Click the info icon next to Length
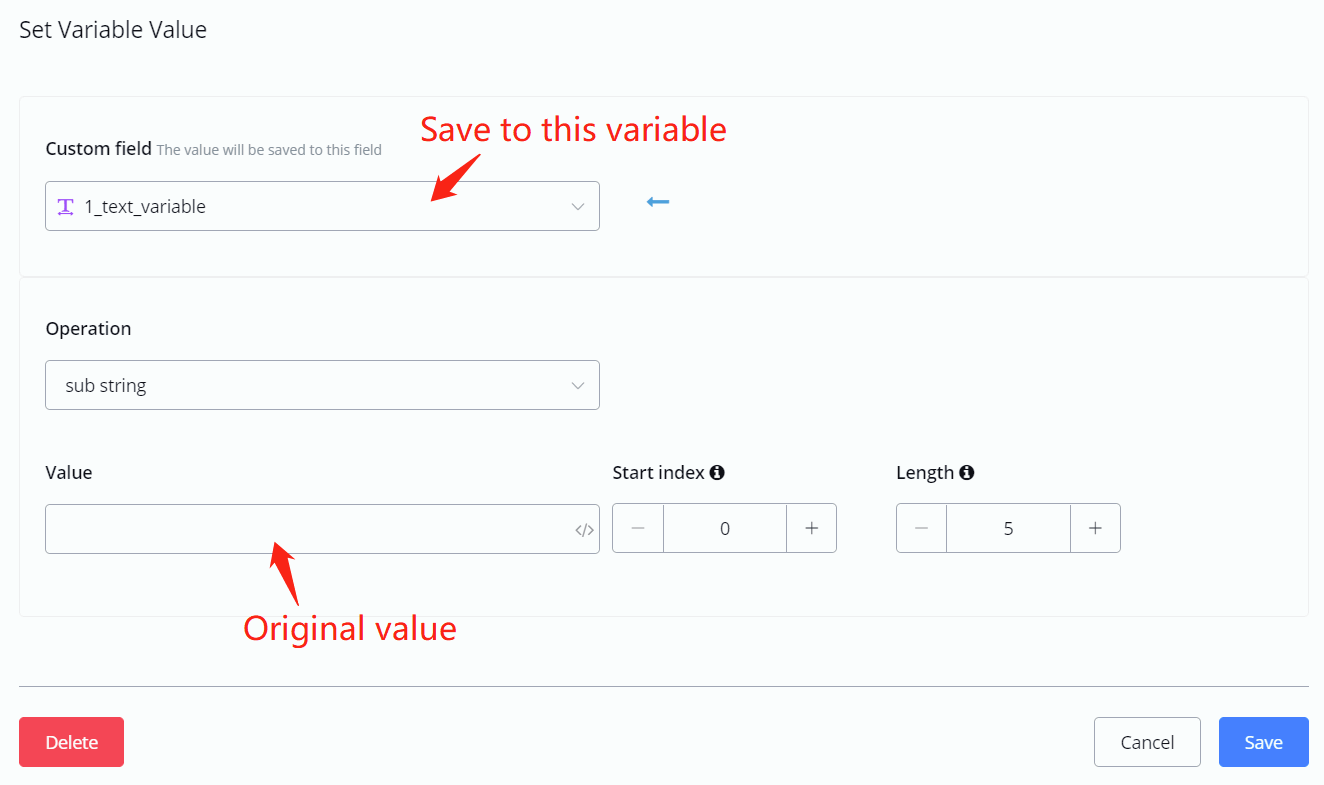1324x785 pixels. pos(966,473)
